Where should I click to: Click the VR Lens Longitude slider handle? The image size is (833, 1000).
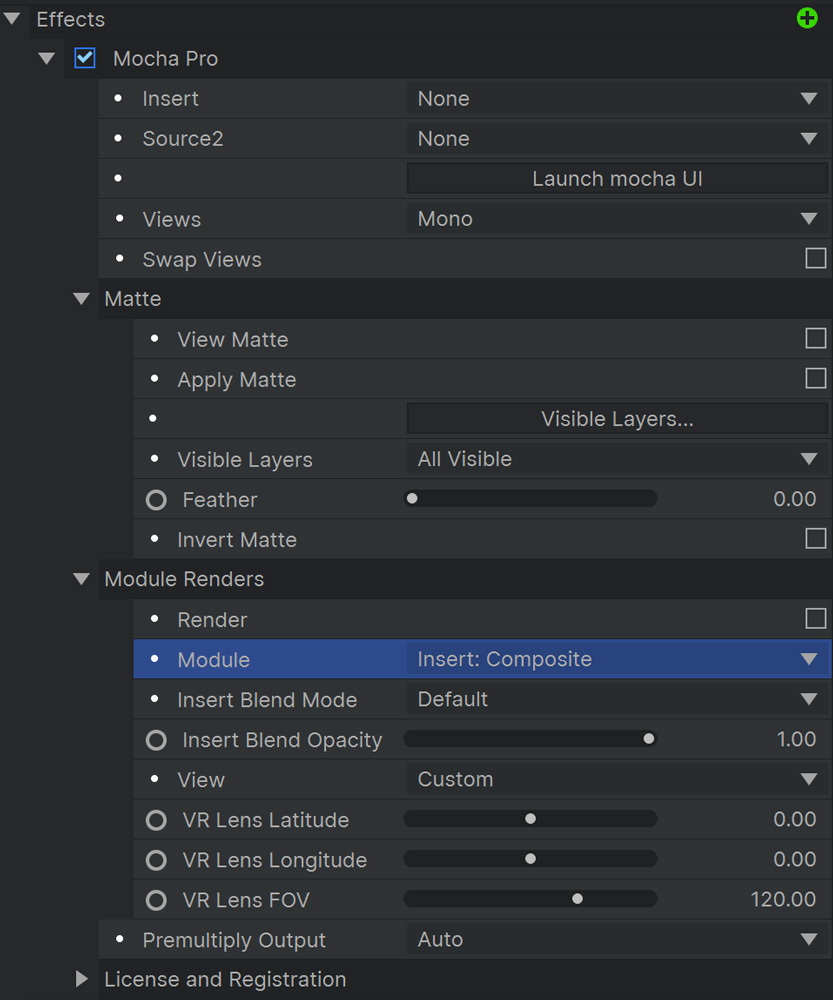[x=530, y=859]
